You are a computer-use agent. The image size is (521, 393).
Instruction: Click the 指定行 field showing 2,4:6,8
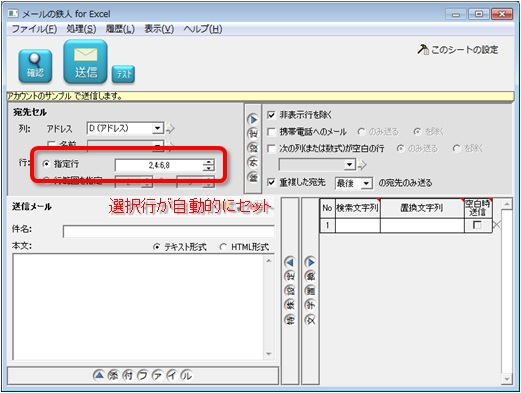159,165
